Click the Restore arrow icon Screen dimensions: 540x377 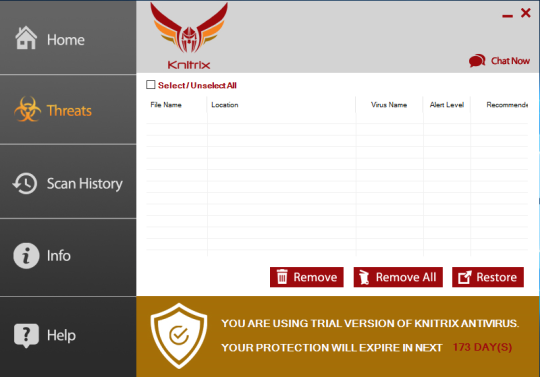(x=465, y=277)
